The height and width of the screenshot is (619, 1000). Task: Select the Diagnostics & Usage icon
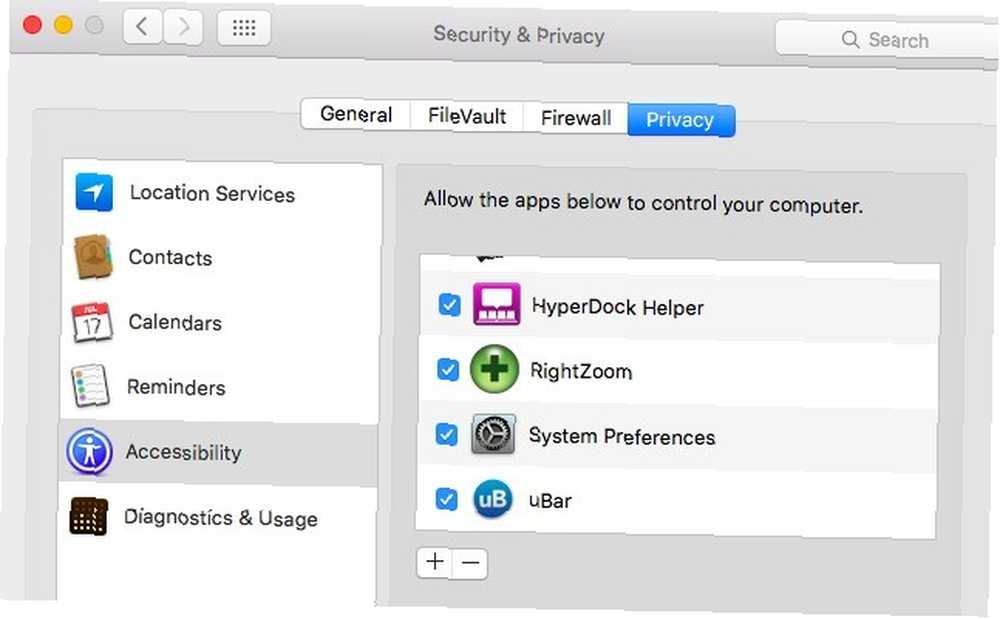[x=89, y=516]
